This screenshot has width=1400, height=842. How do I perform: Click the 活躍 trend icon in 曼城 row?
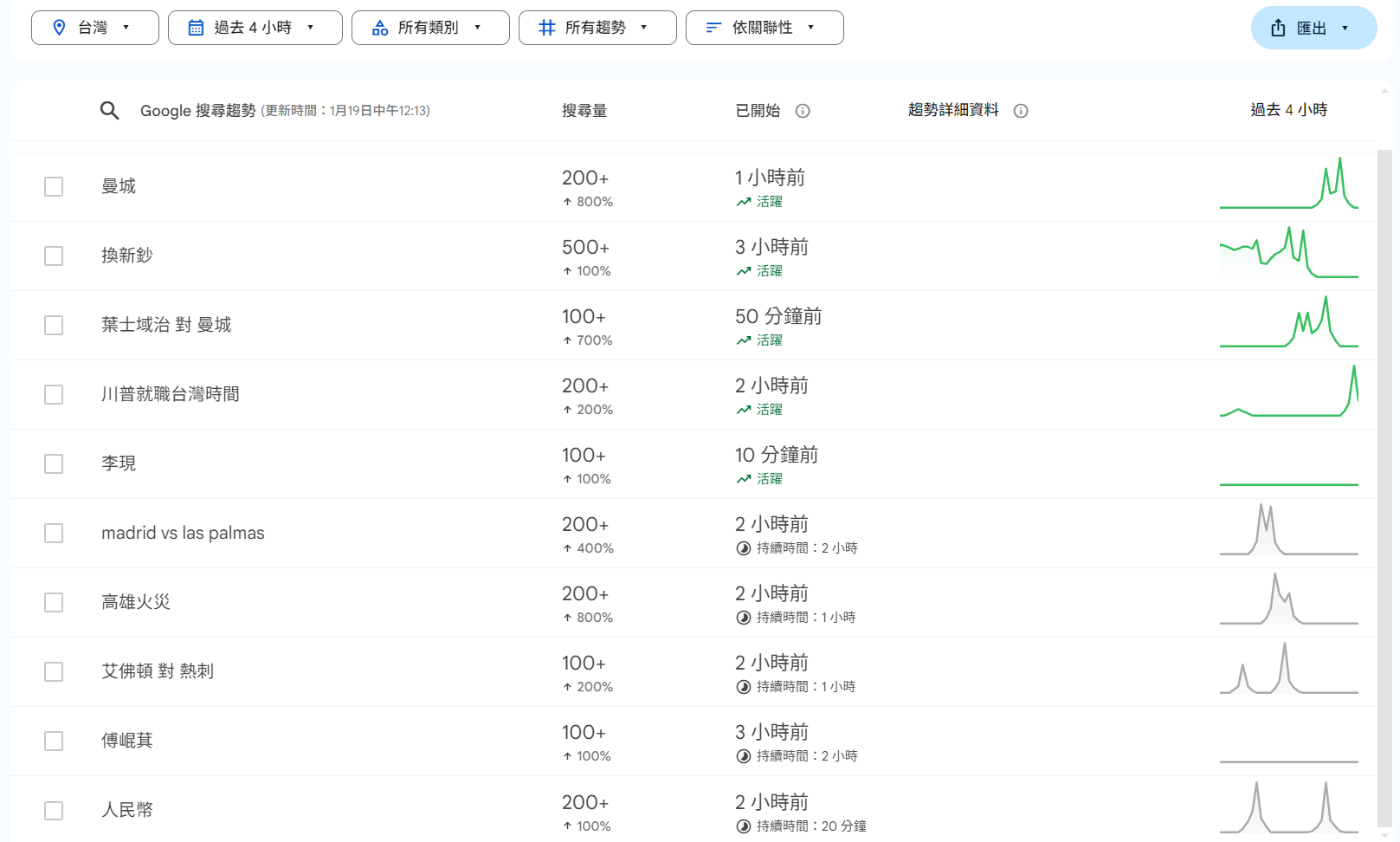click(744, 202)
